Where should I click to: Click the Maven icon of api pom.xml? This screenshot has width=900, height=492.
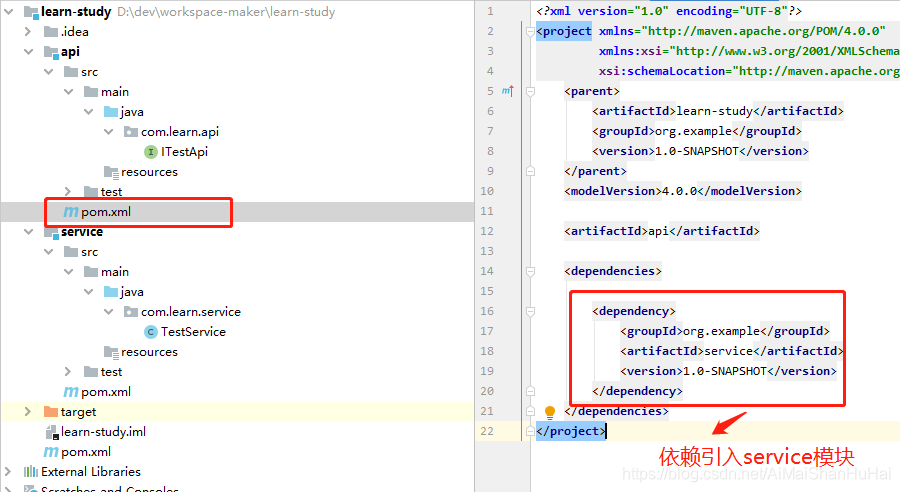pos(71,212)
